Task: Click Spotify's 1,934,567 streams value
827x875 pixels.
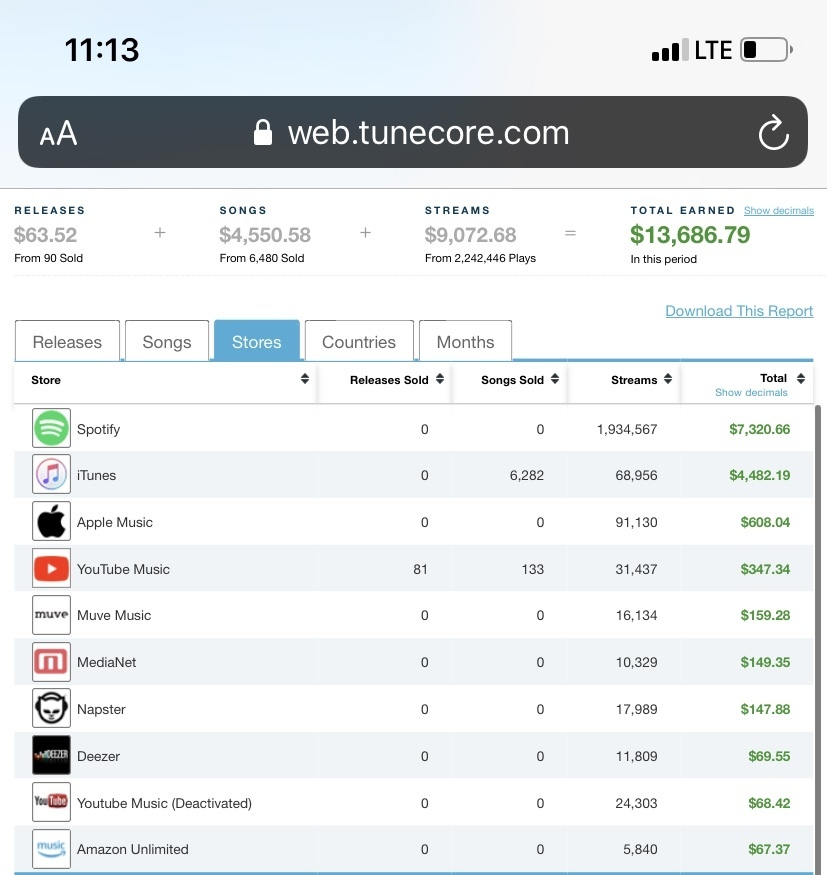Action: (x=627, y=429)
